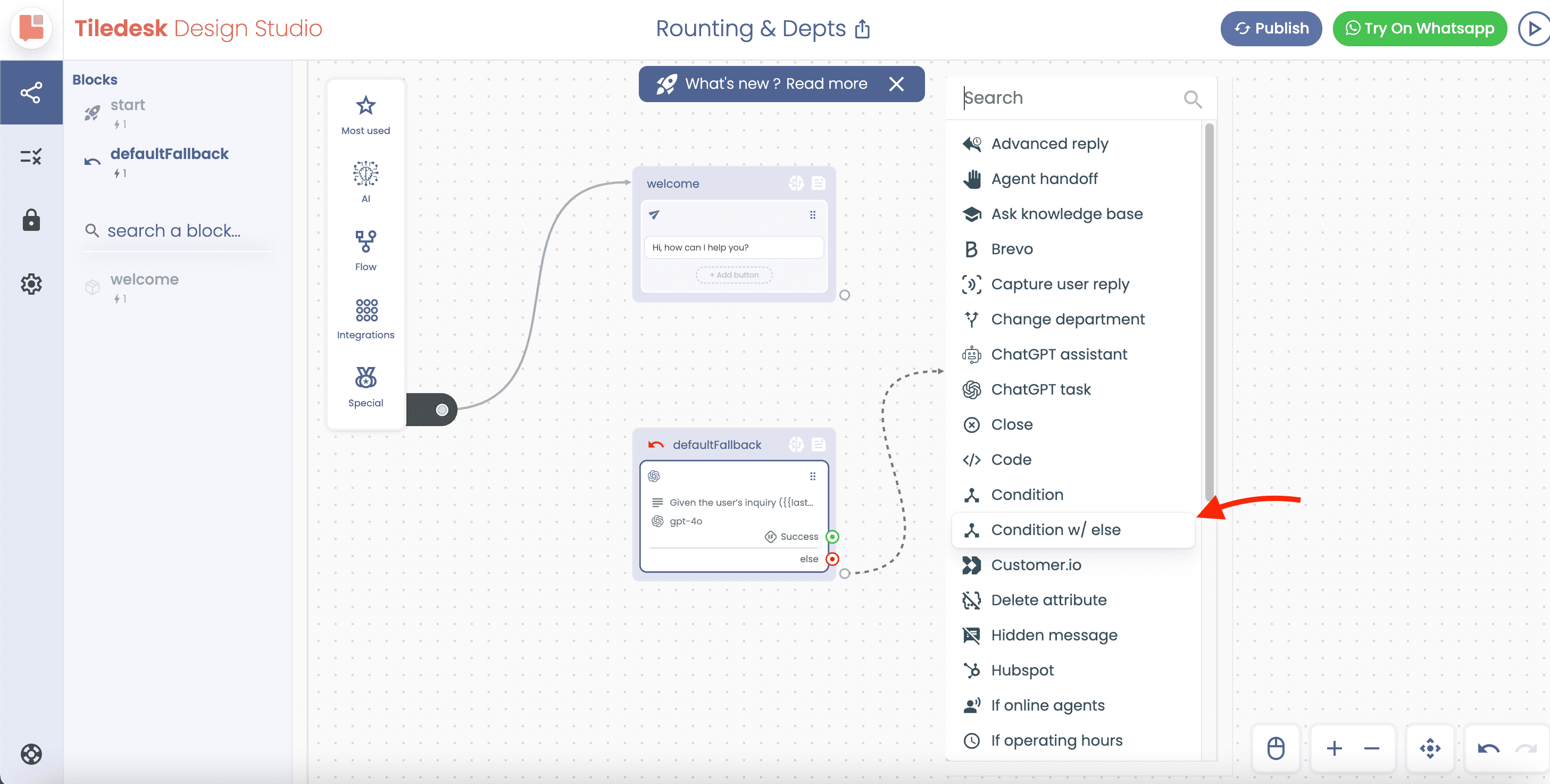Click 'Given the user's inquiry' prompt text
The height and width of the screenshot is (784, 1550).
click(x=741, y=503)
